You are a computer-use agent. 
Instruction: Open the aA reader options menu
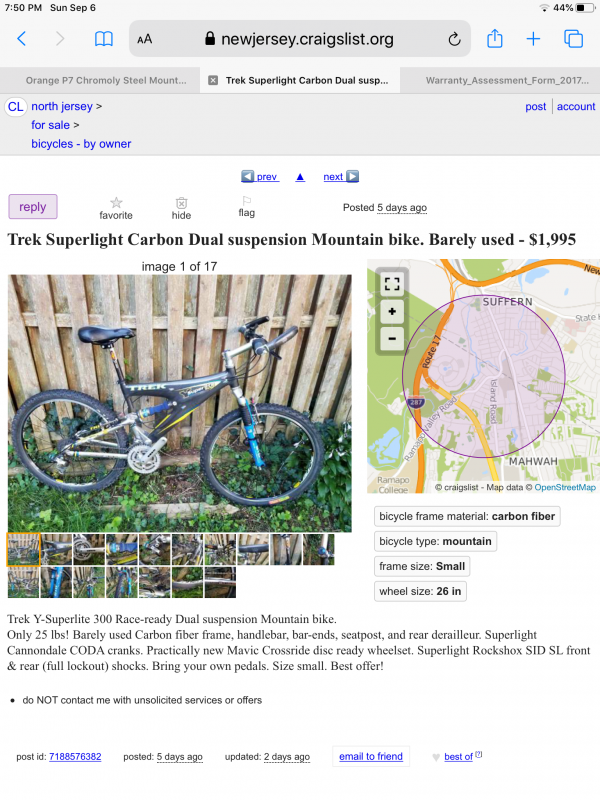[x=145, y=40]
